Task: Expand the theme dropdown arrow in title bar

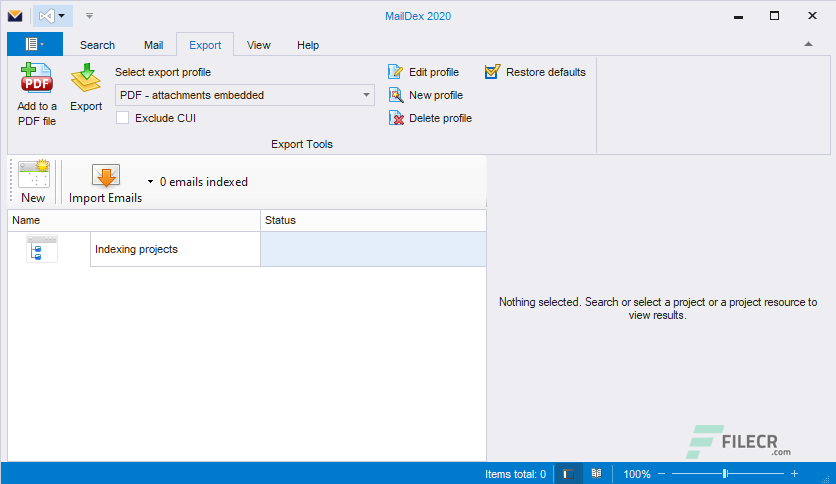Action: click(62, 16)
